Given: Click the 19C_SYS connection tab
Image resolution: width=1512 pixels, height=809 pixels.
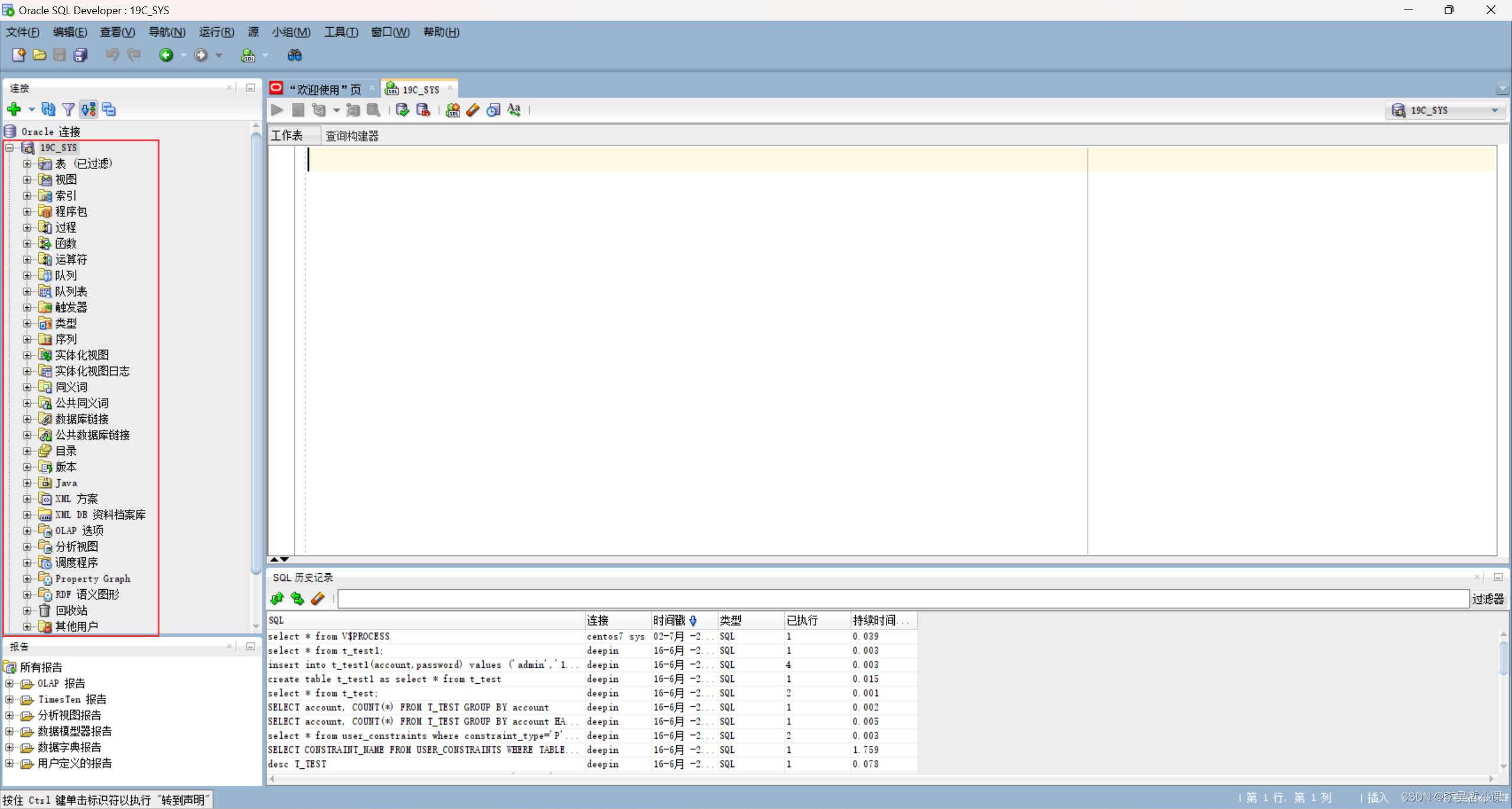Looking at the screenshot, I should click(419, 88).
